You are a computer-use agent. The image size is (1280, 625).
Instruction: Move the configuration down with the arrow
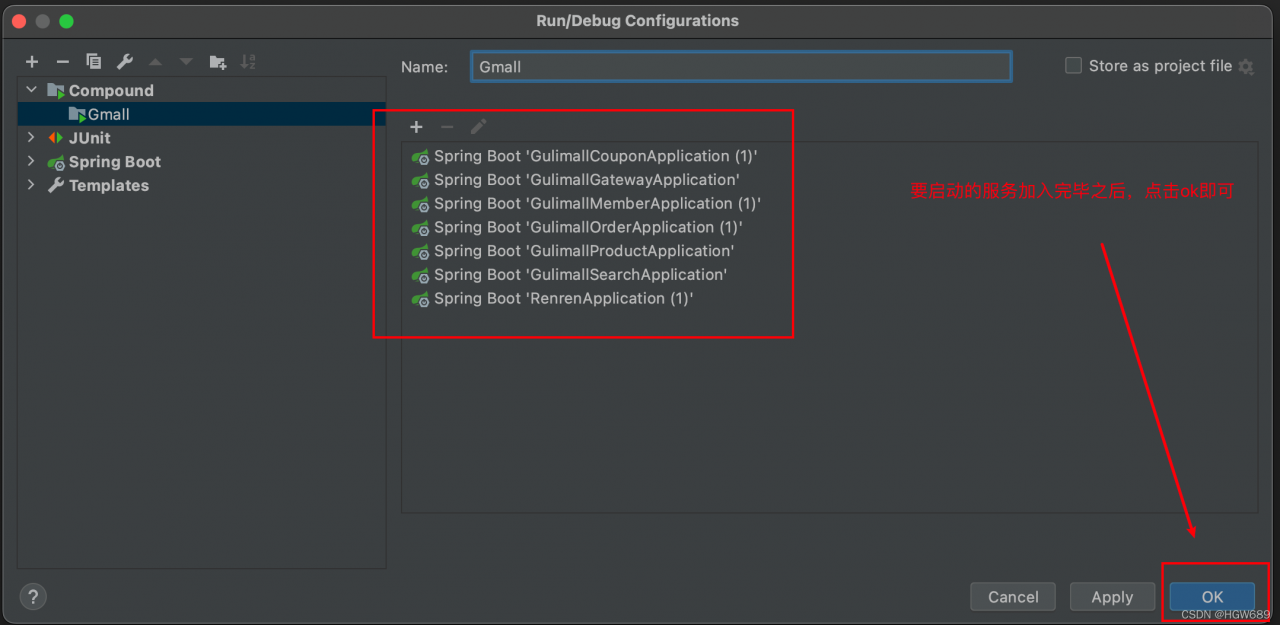[x=186, y=62]
